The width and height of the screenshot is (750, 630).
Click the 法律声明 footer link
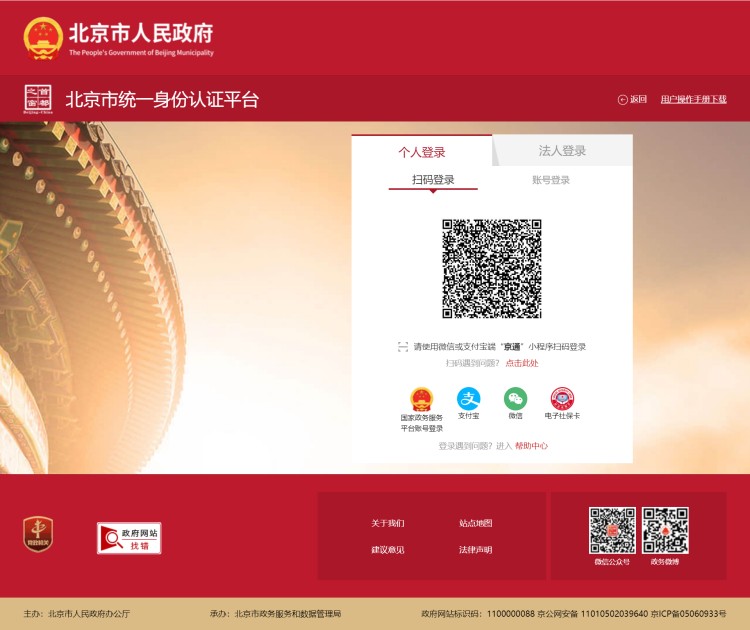(475, 549)
